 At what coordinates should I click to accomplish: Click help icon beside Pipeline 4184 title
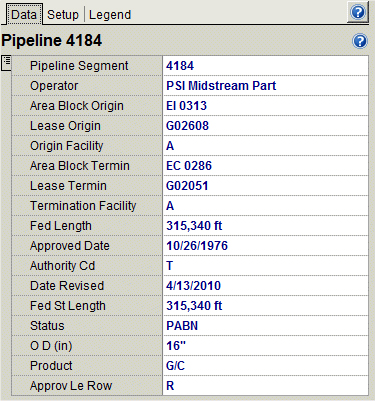coord(360,41)
